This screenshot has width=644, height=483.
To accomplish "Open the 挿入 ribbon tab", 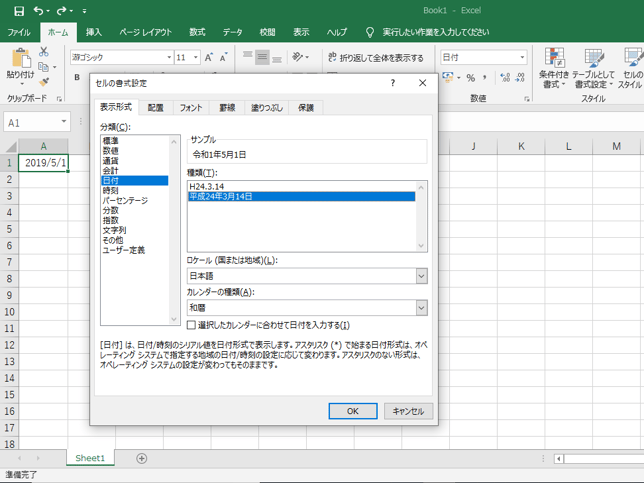I will coord(93,32).
